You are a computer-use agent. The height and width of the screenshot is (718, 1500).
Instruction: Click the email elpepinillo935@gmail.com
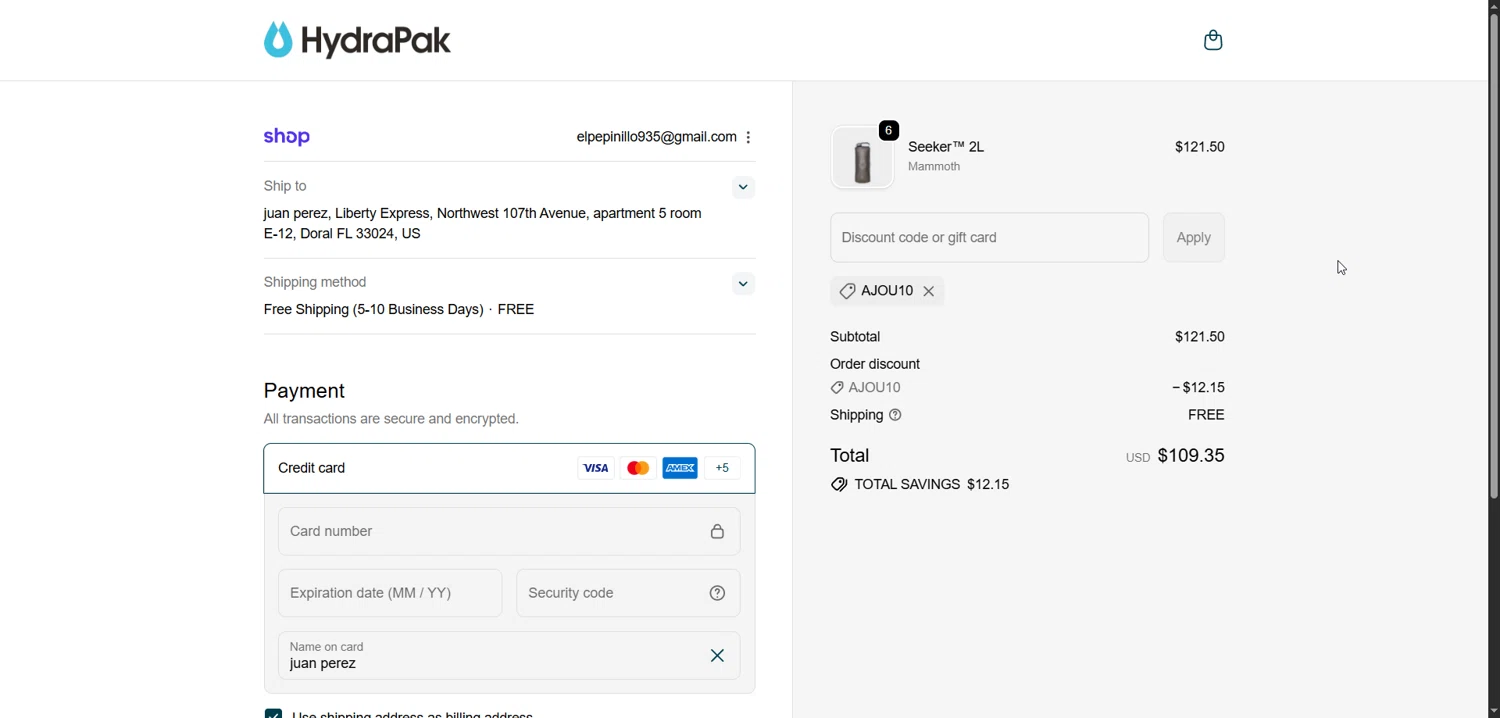click(656, 137)
